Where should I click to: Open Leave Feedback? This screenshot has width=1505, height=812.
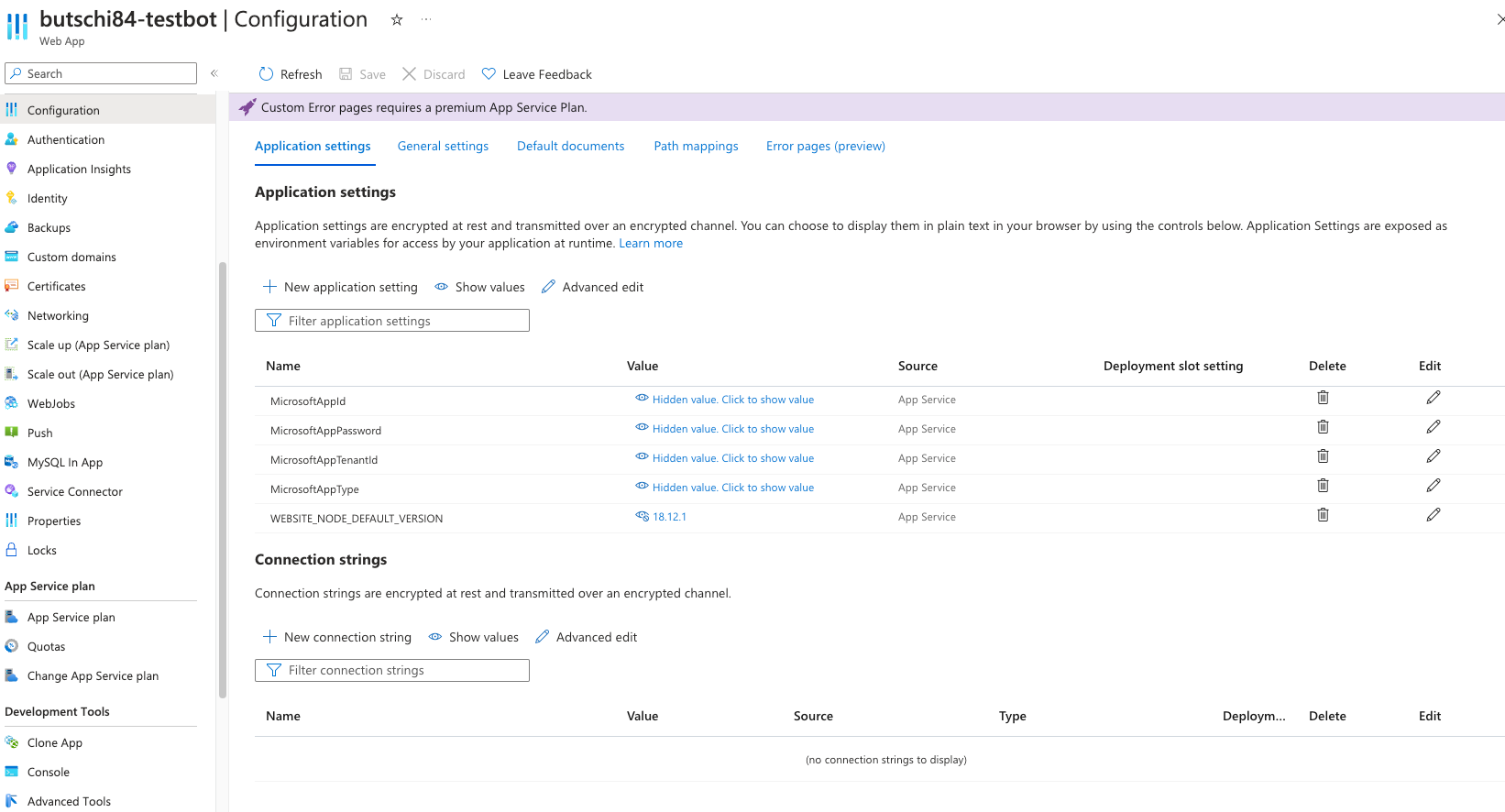click(537, 74)
